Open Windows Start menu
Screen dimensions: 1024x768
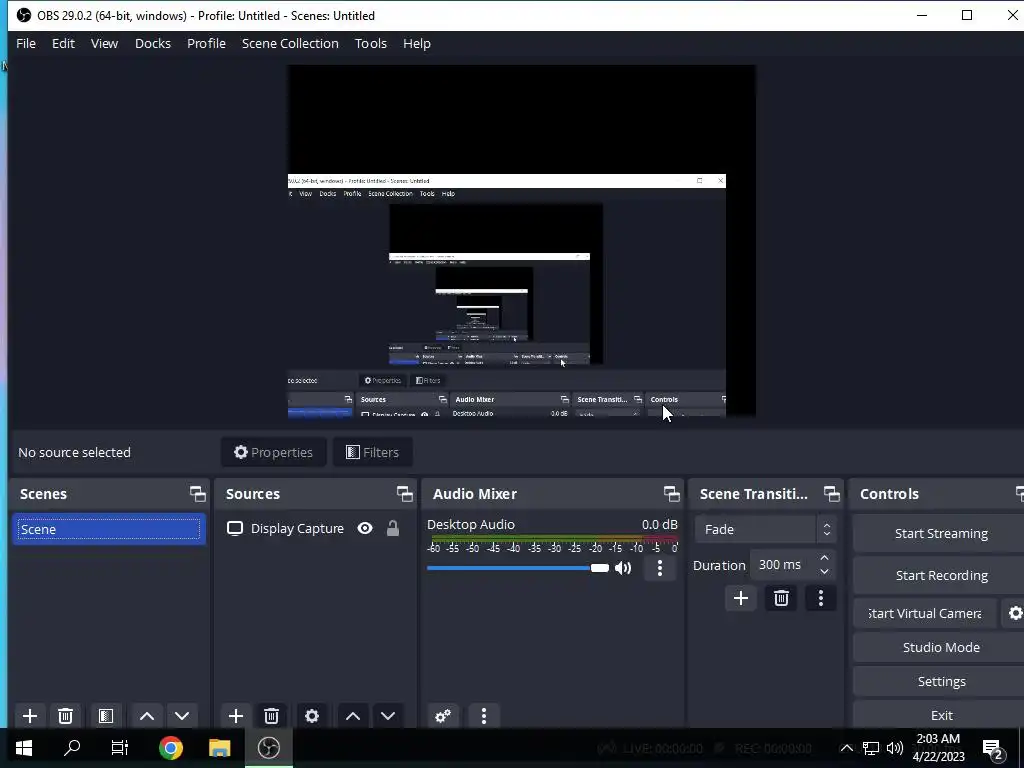point(24,748)
